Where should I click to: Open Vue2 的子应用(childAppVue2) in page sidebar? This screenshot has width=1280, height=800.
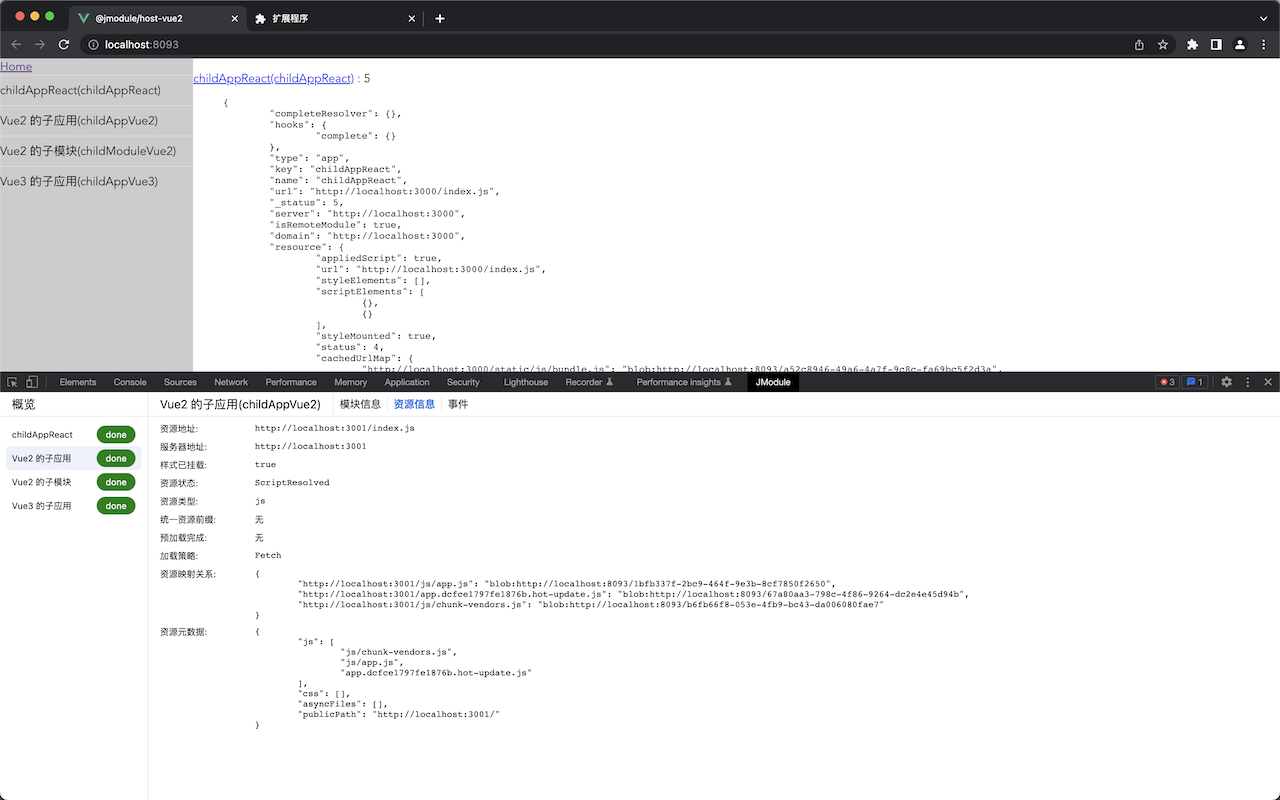(x=79, y=121)
